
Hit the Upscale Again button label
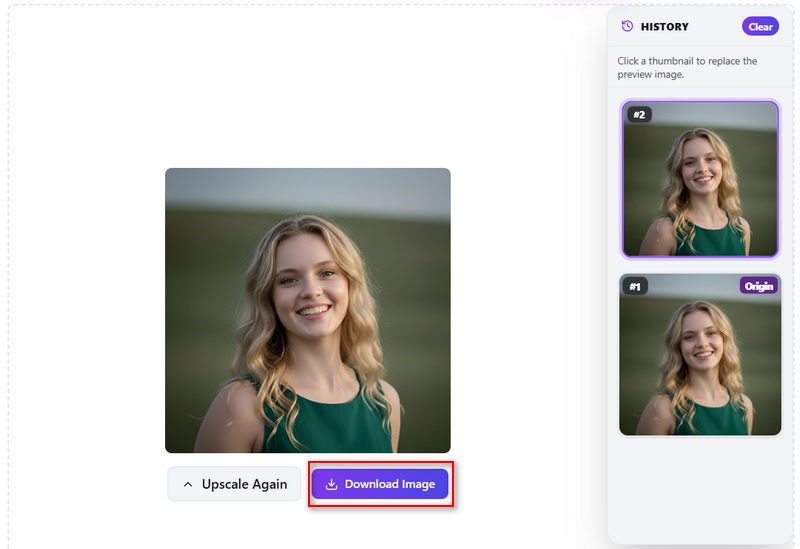pos(244,484)
